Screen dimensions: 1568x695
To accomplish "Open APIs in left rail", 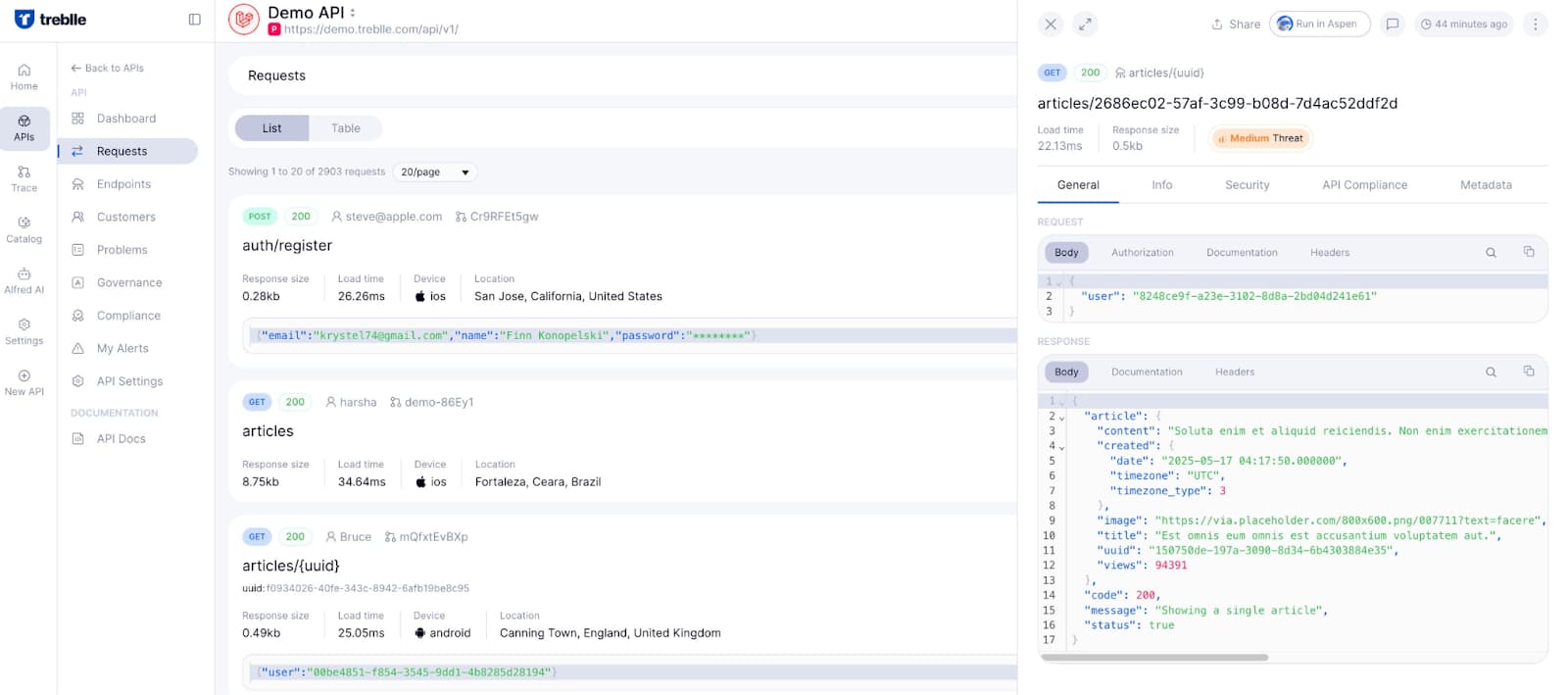I will coord(24,128).
